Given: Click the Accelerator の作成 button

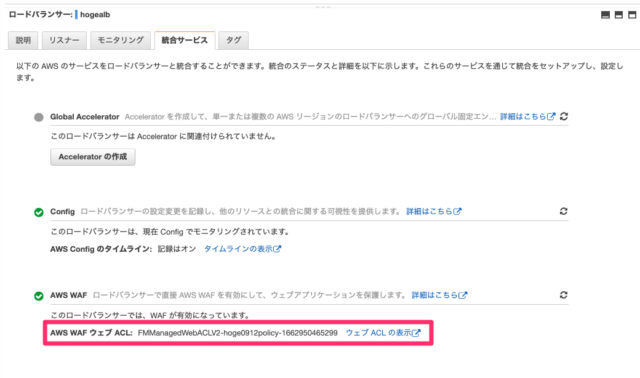Looking at the screenshot, I should (x=93, y=157).
